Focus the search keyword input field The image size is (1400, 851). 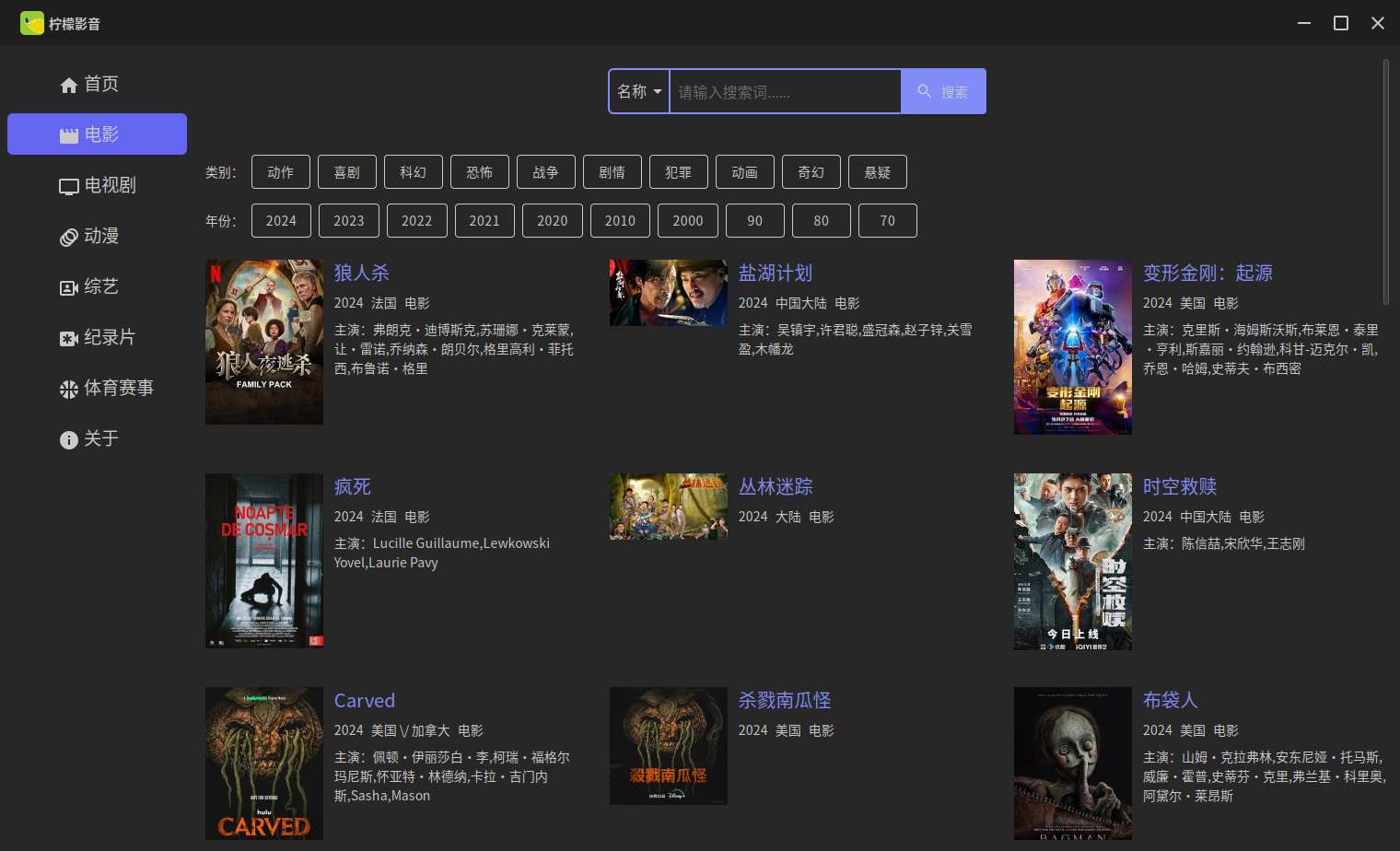pos(785,91)
